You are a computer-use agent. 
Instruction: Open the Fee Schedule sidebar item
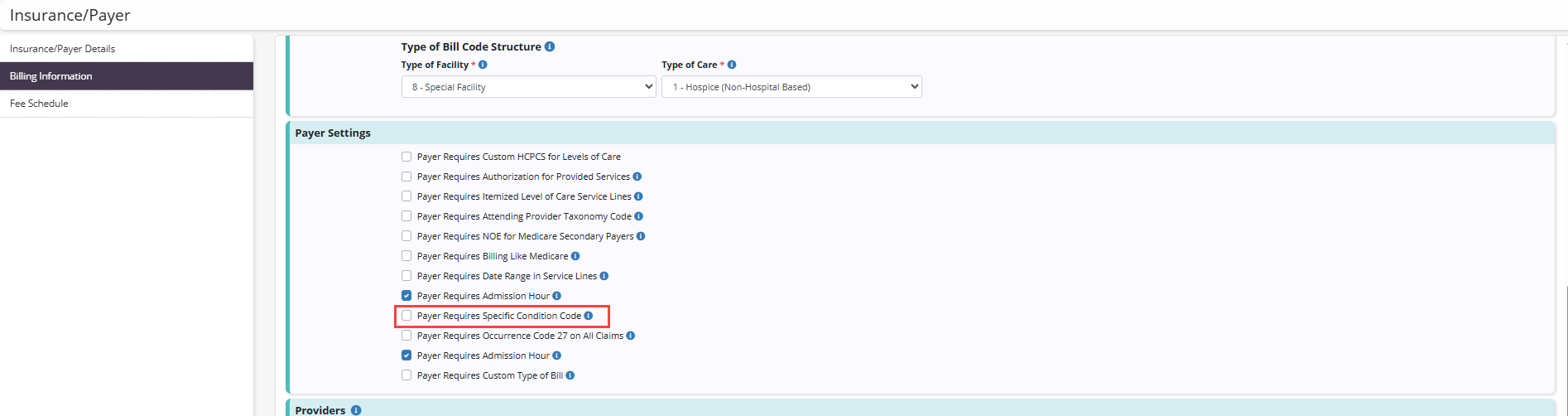click(x=39, y=104)
